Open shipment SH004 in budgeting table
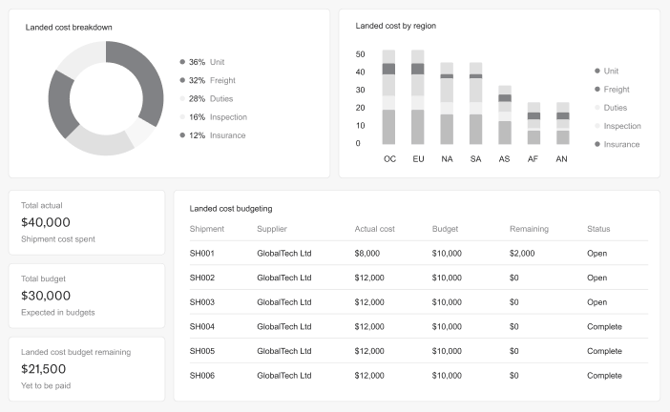 (203, 326)
